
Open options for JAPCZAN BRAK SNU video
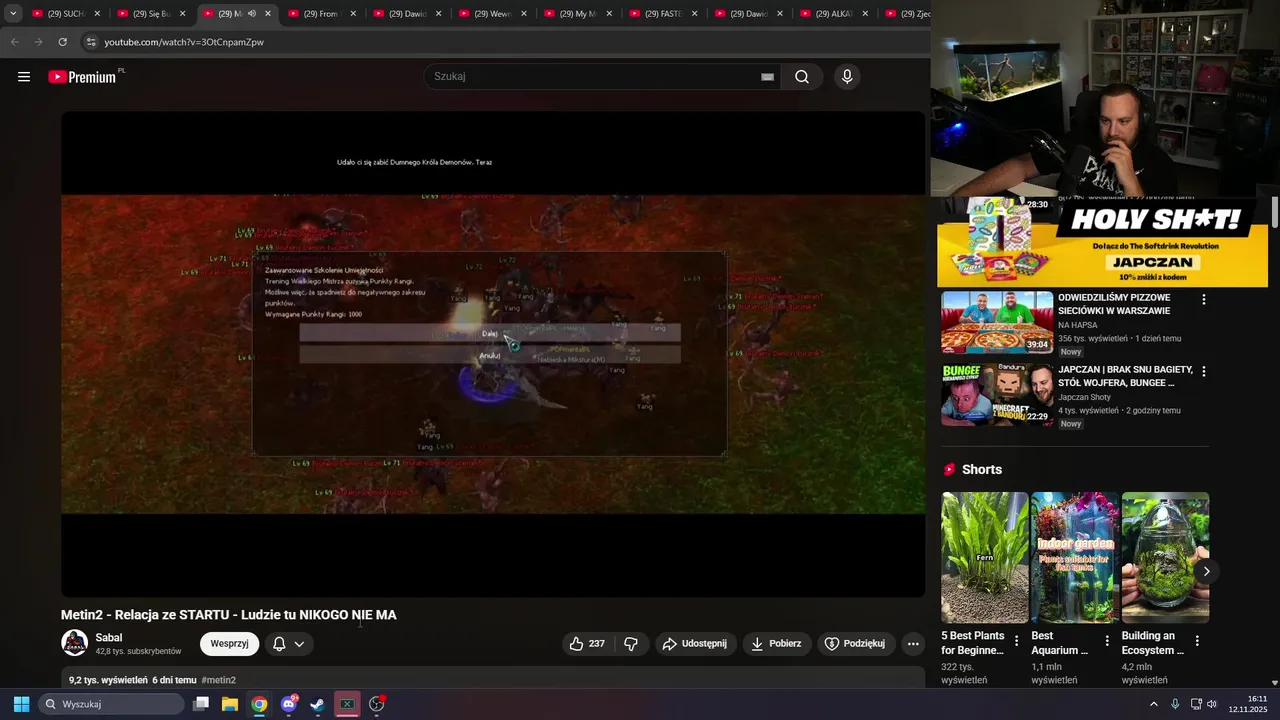1203,372
